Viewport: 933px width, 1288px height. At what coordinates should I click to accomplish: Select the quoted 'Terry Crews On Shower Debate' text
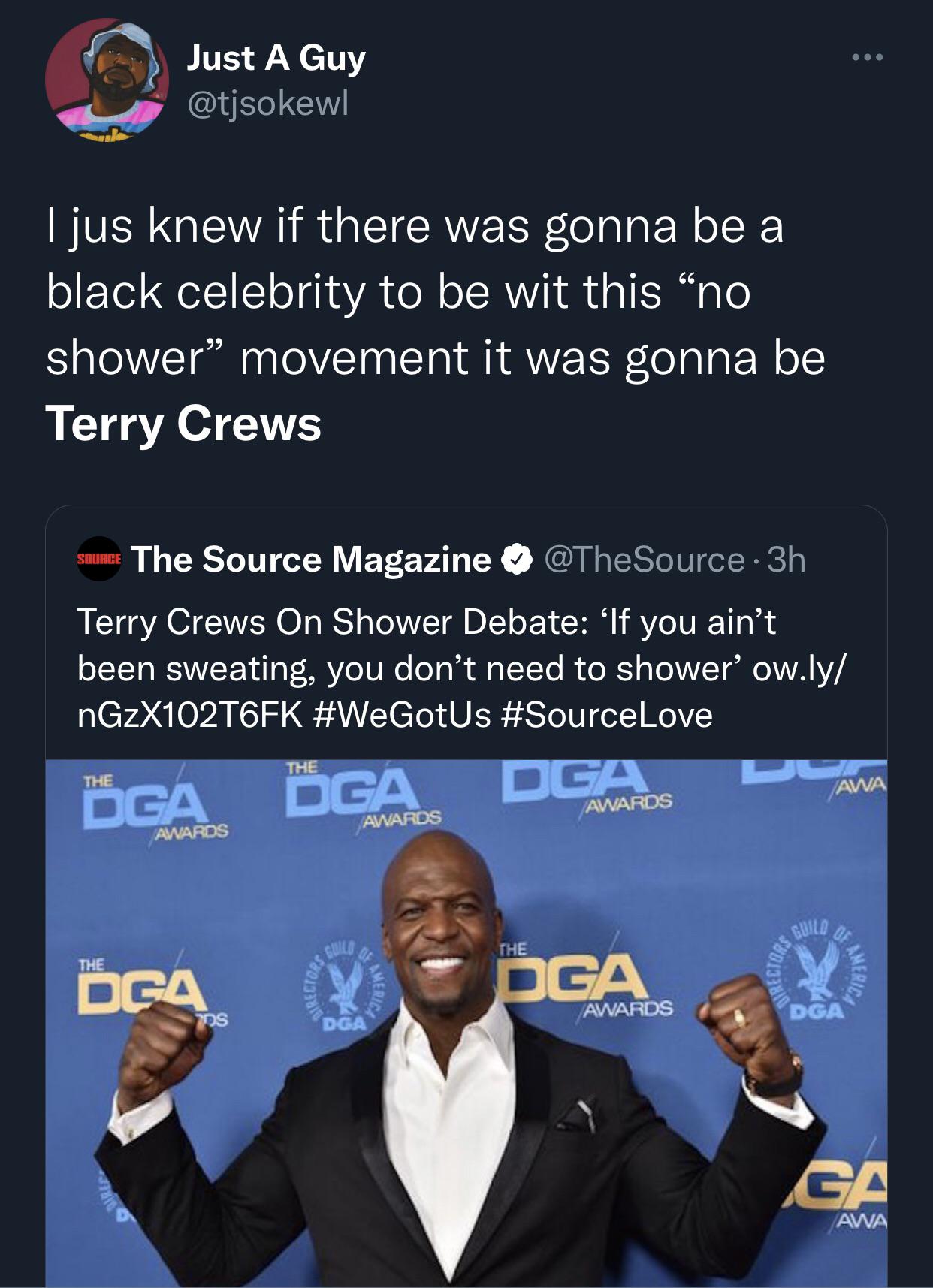[466, 668]
